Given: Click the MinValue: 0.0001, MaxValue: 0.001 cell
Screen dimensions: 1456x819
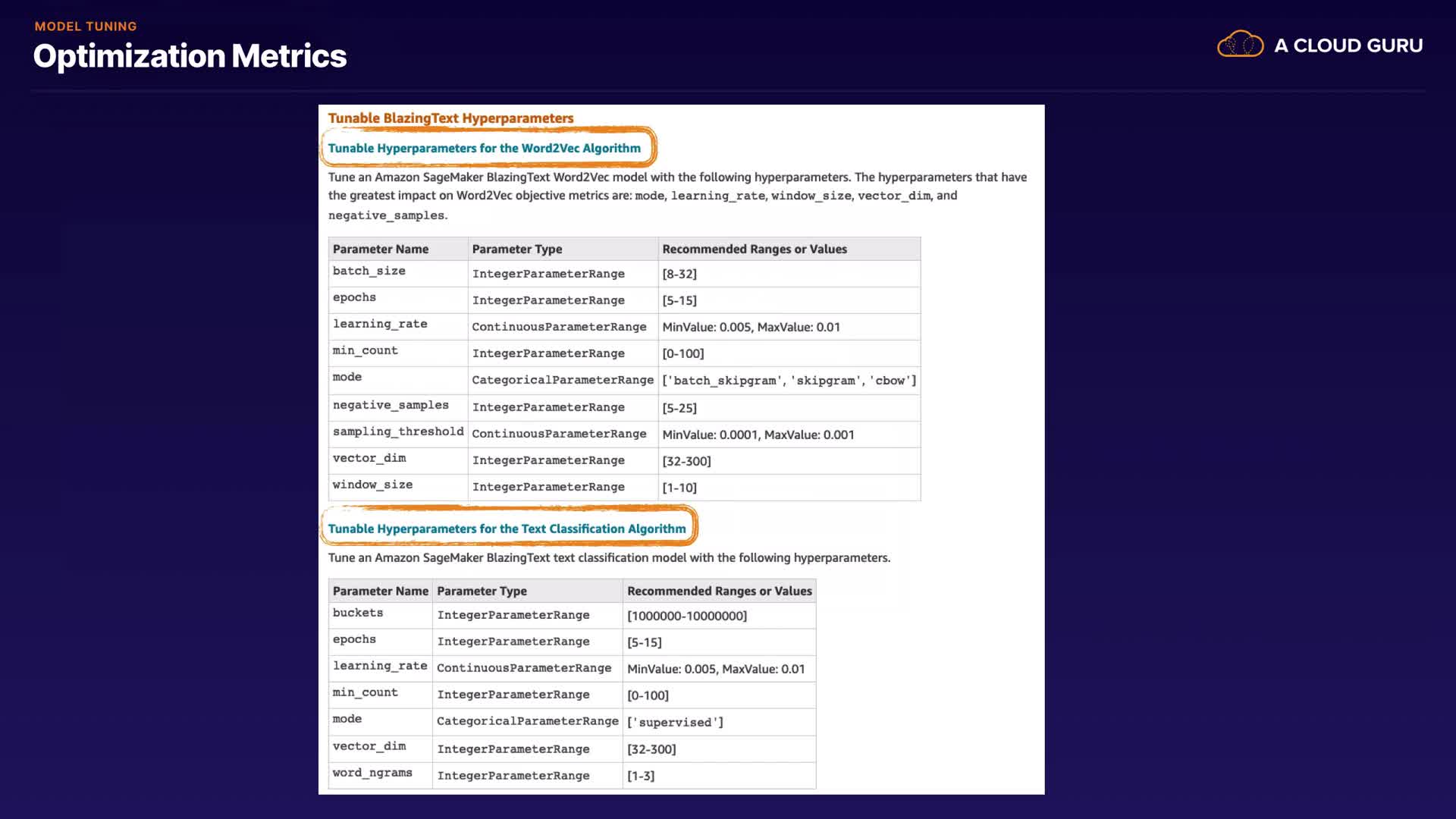Looking at the screenshot, I should [x=758, y=435].
